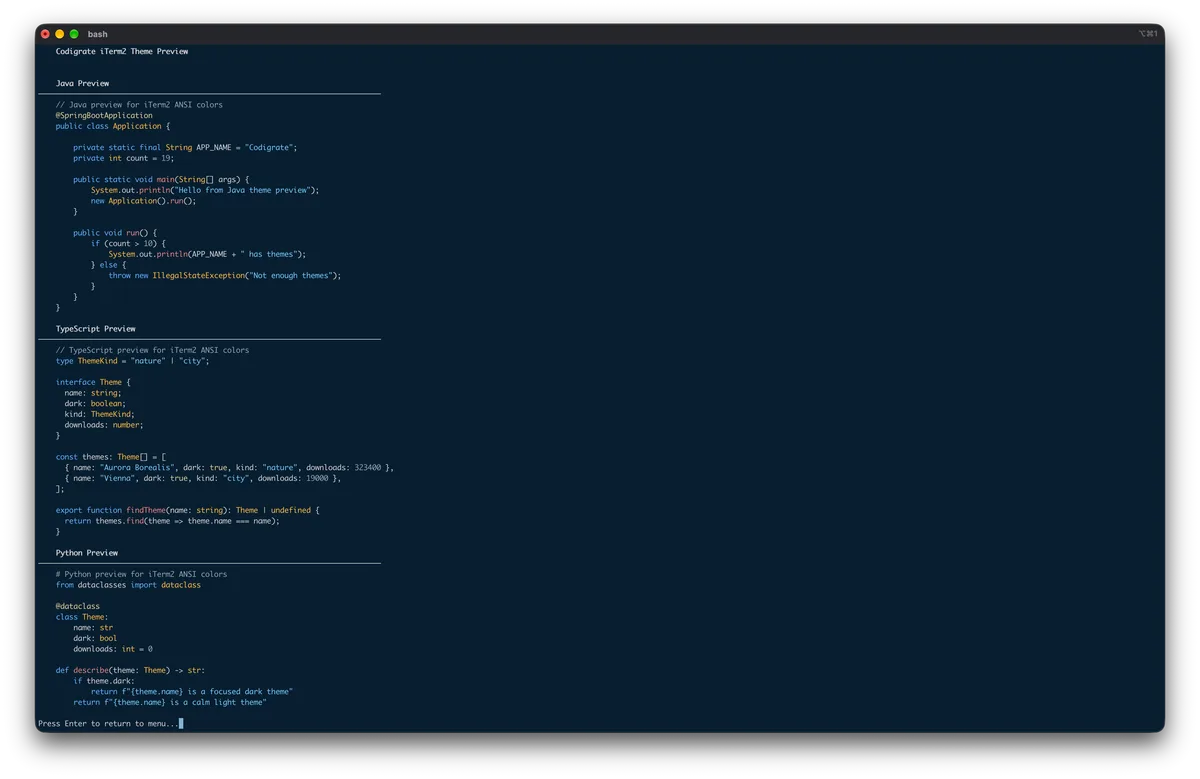The height and width of the screenshot is (779, 1200).
Task: Click the "downloads: int = 0" line
Action: tap(113, 649)
